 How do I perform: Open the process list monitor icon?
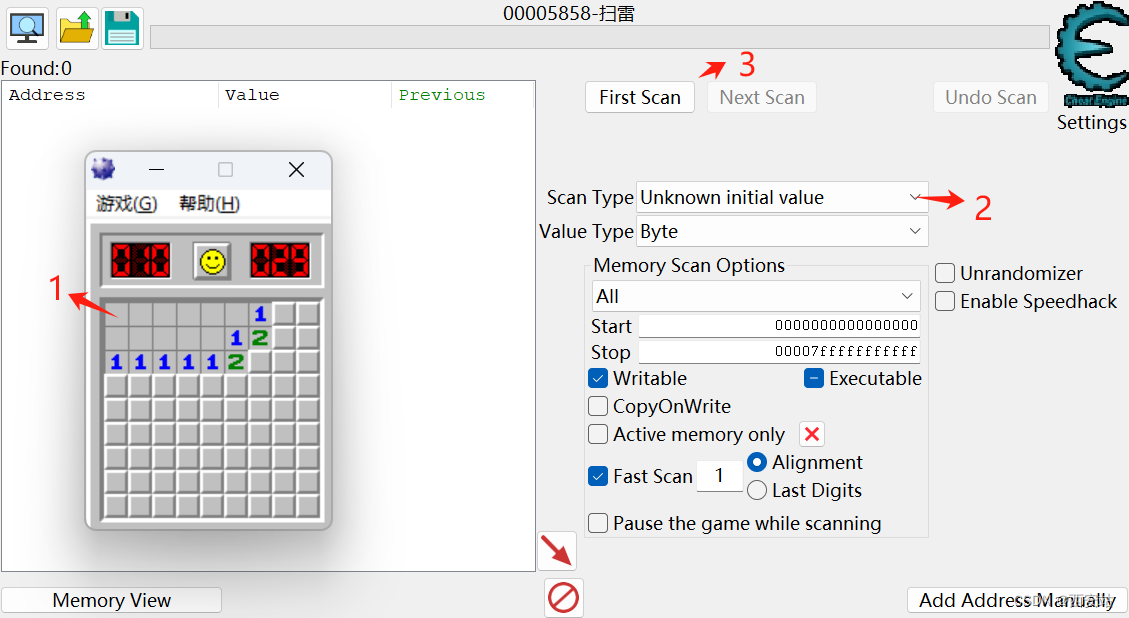click(27, 29)
